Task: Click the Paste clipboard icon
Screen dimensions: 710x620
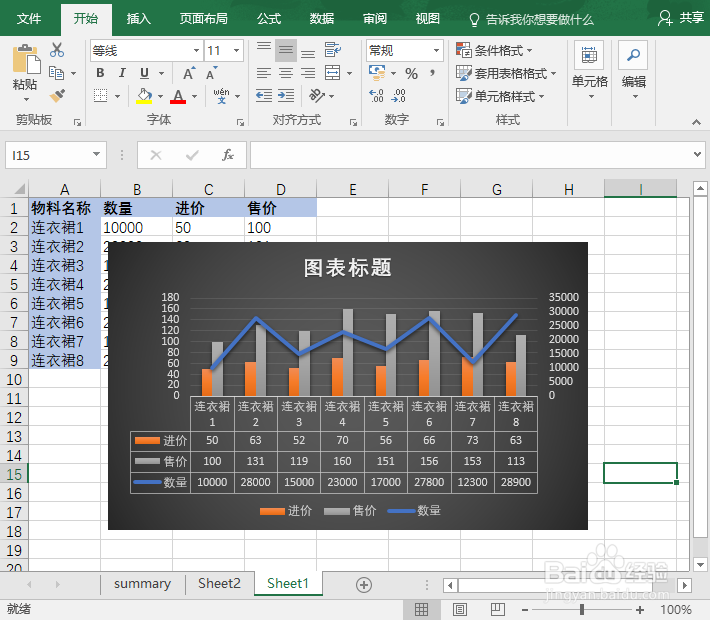Action: [25, 59]
